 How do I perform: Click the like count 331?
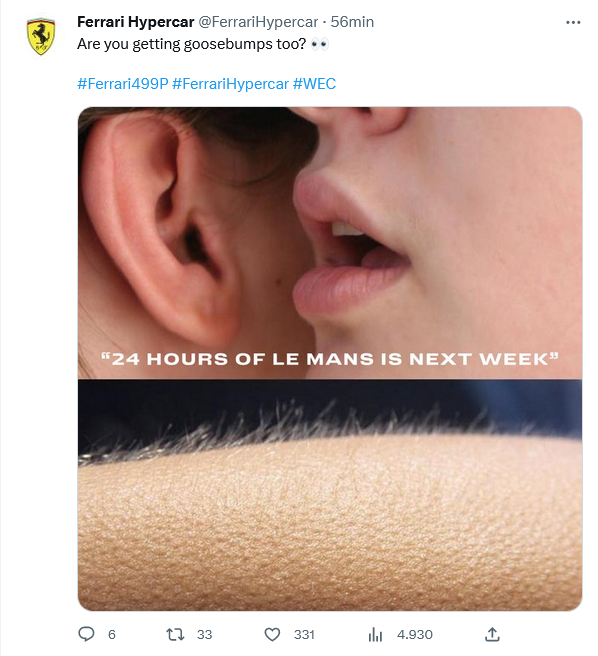304,635
